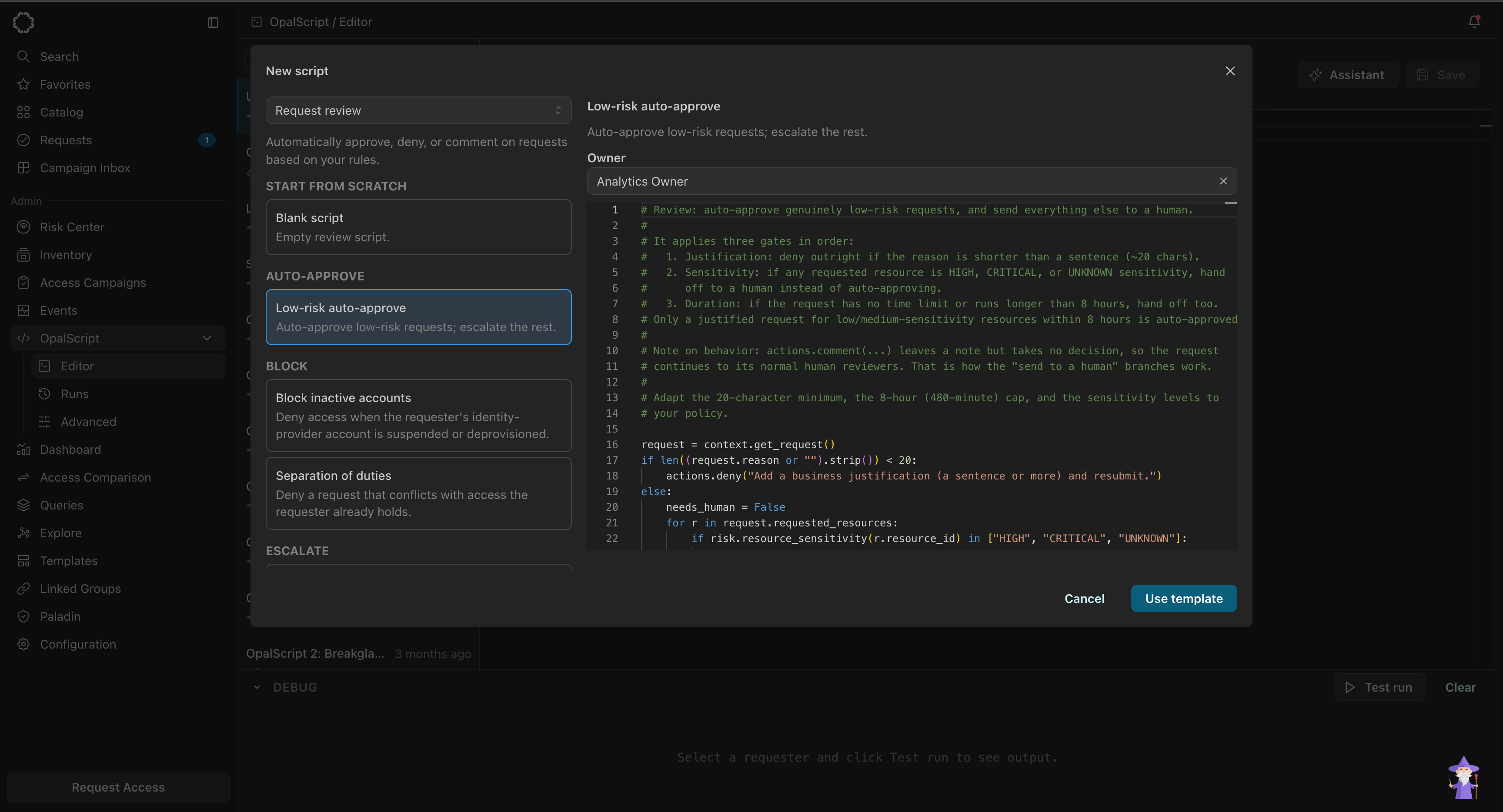
Task: Collapse the sidebar panel icon
Action: pyautogui.click(x=213, y=22)
